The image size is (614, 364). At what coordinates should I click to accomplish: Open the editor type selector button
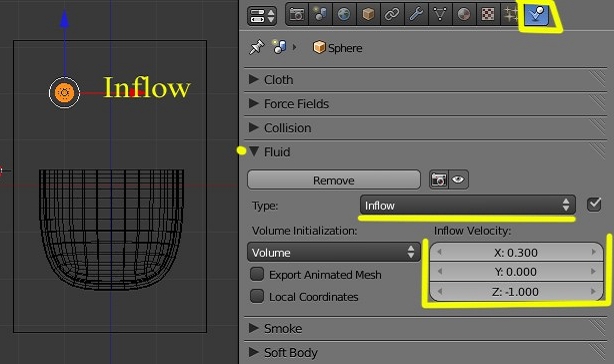[x=262, y=15]
